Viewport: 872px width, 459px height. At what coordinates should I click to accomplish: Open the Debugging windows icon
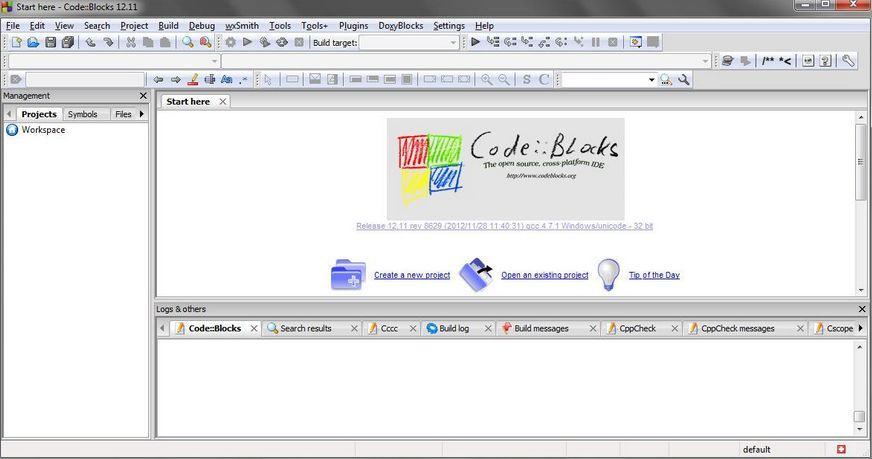coord(636,42)
